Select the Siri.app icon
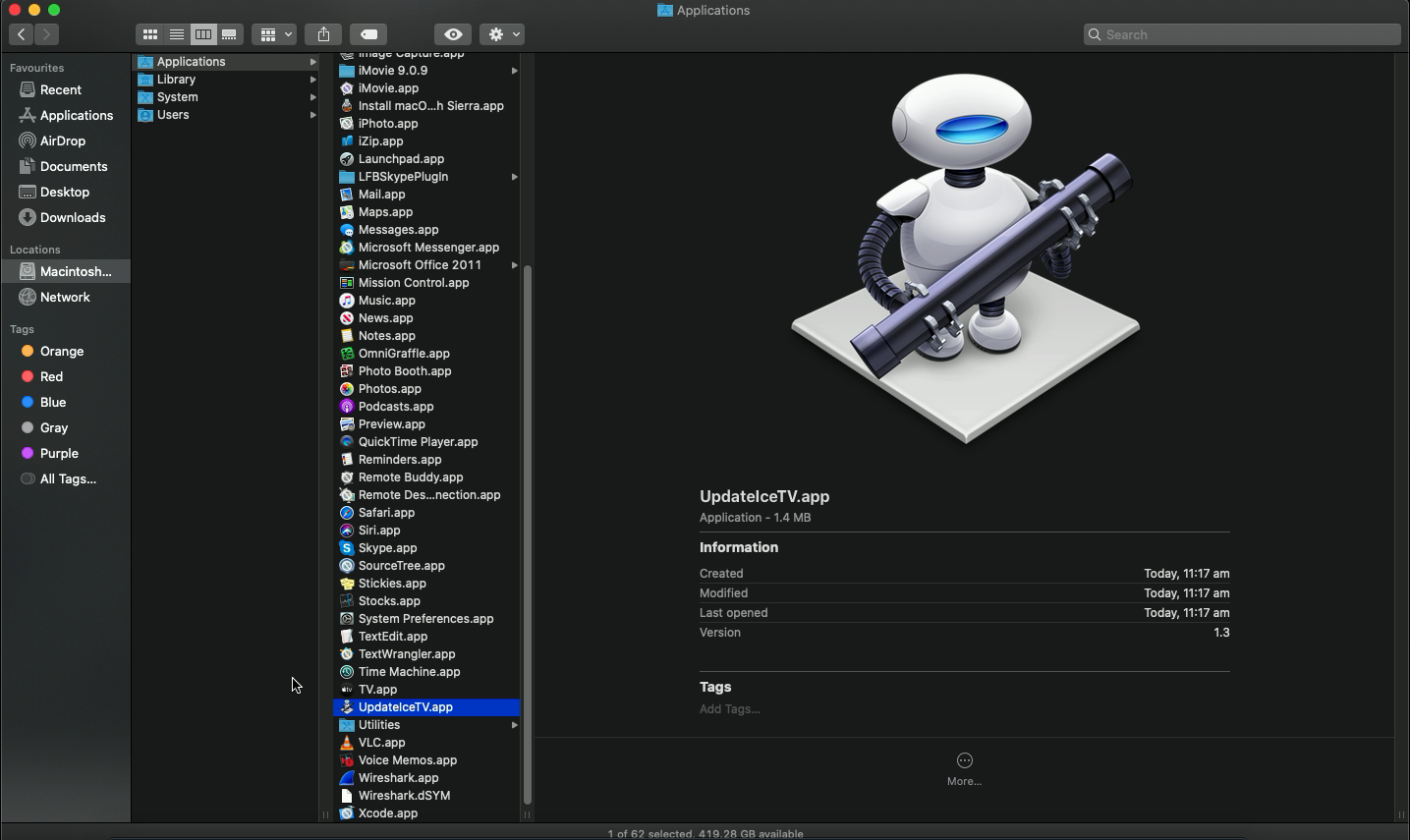The width and height of the screenshot is (1410, 840). (347, 531)
